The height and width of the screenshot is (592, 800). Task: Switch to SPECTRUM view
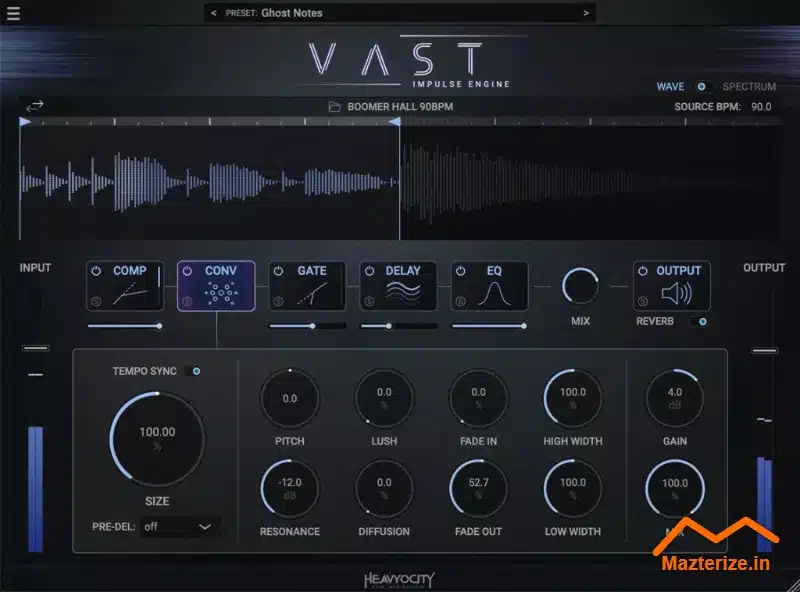[749, 86]
